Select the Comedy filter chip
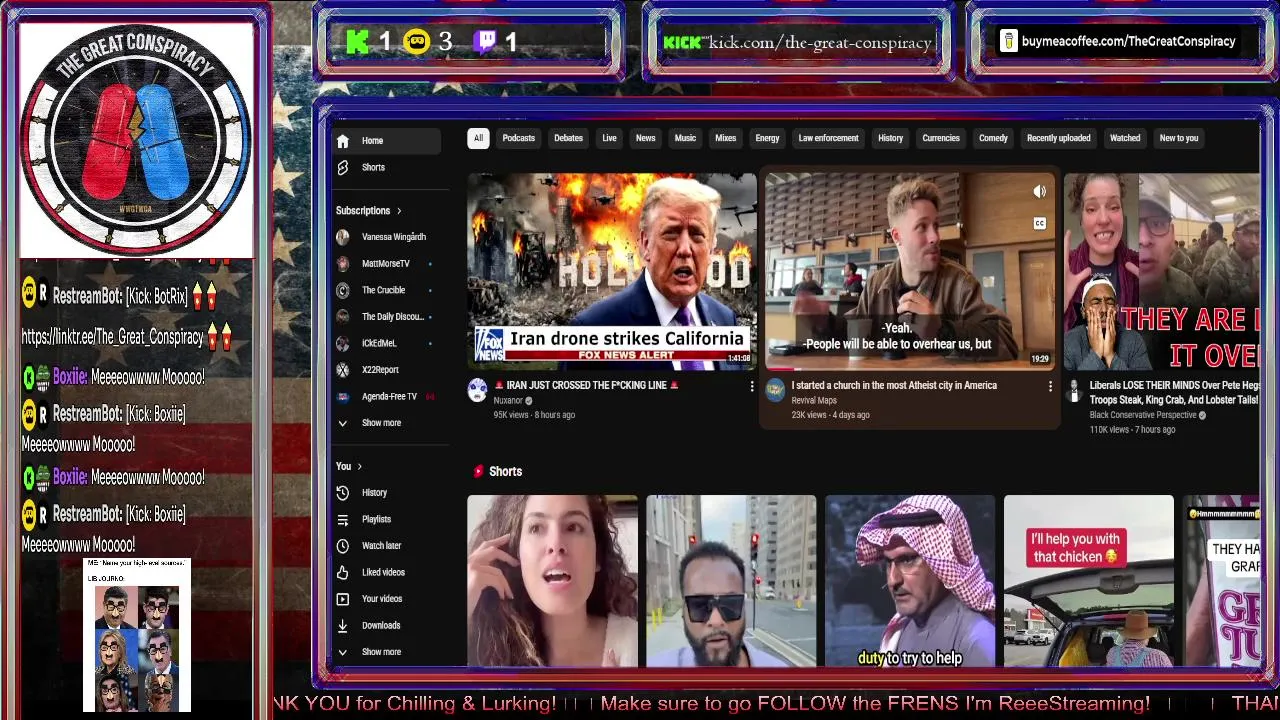The image size is (1280, 720). (x=993, y=138)
